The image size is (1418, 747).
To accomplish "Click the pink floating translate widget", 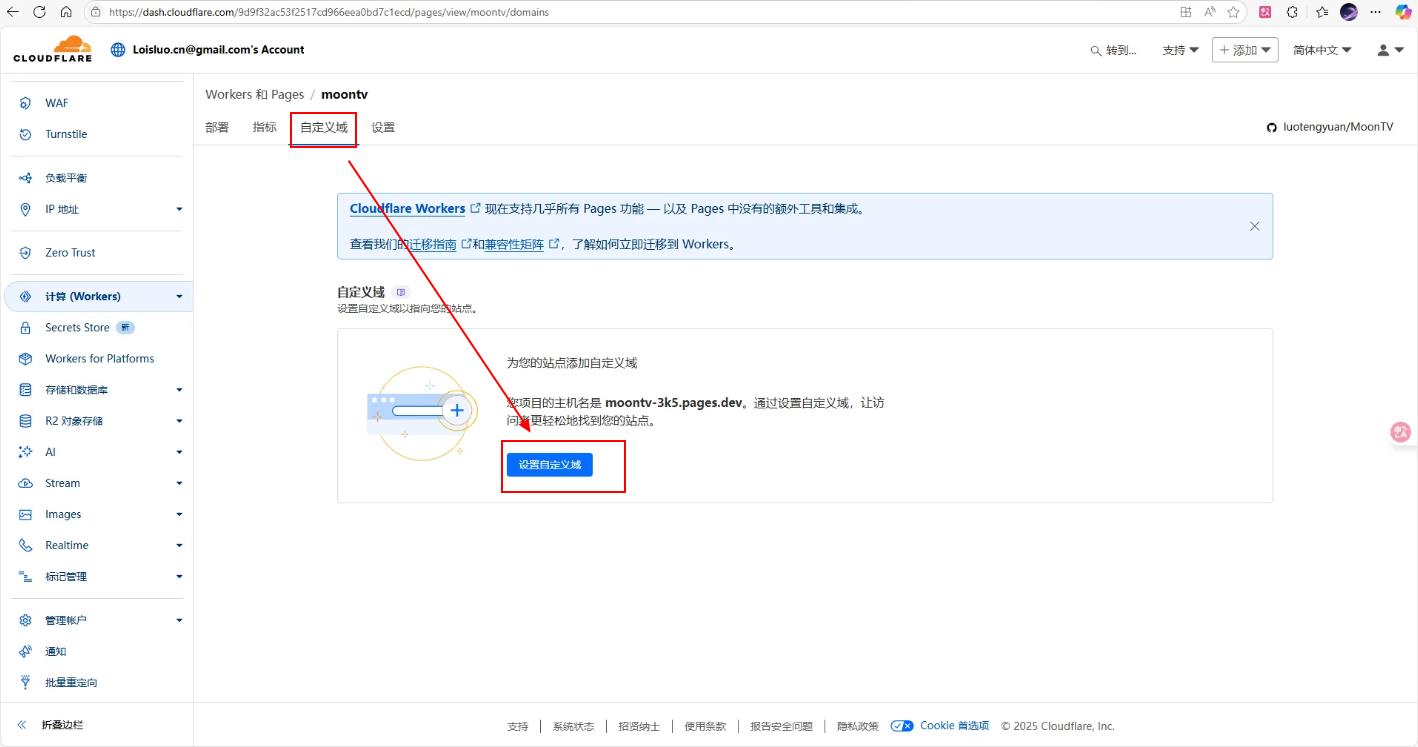I will coord(1401,432).
